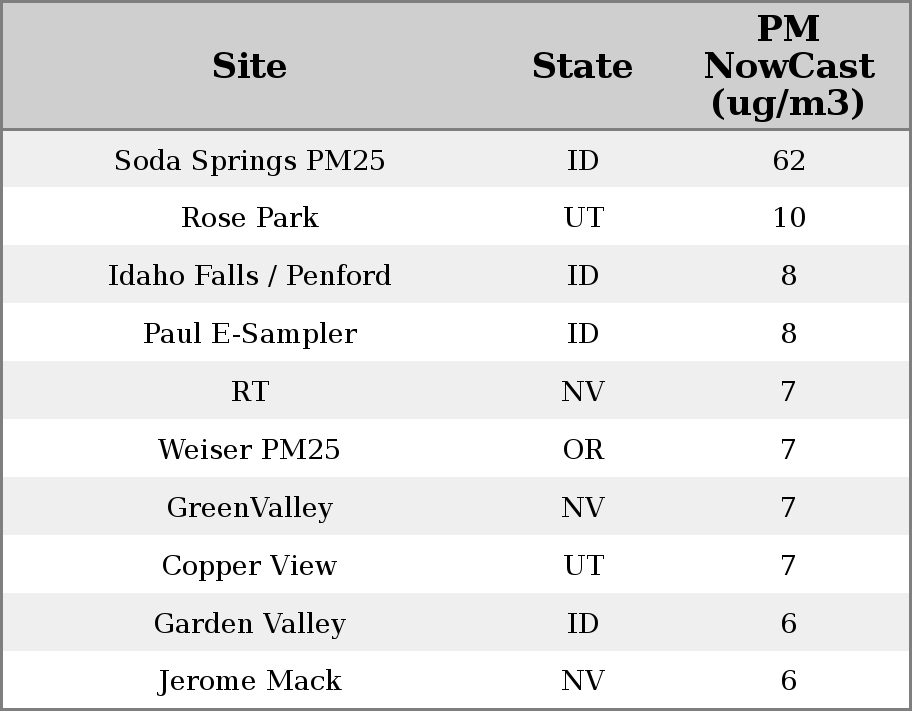Screen dimensions: 912x711
Task: Click the State column header
Action: coord(582,66)
